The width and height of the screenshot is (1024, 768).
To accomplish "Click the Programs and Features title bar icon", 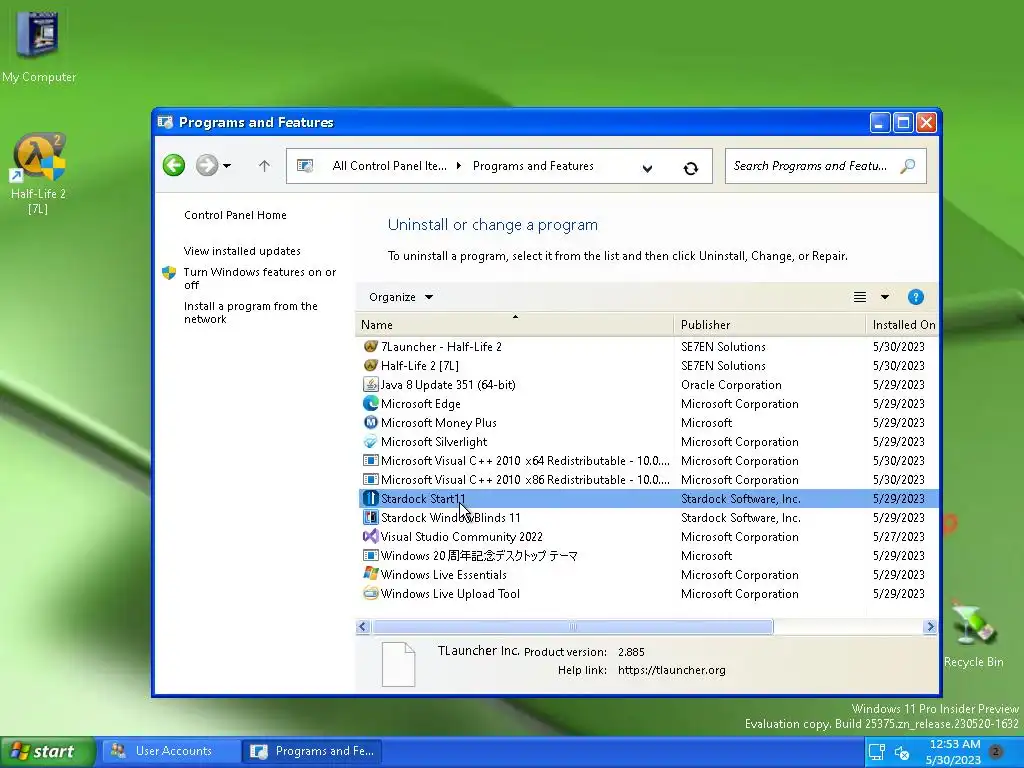I will (166, 122).
